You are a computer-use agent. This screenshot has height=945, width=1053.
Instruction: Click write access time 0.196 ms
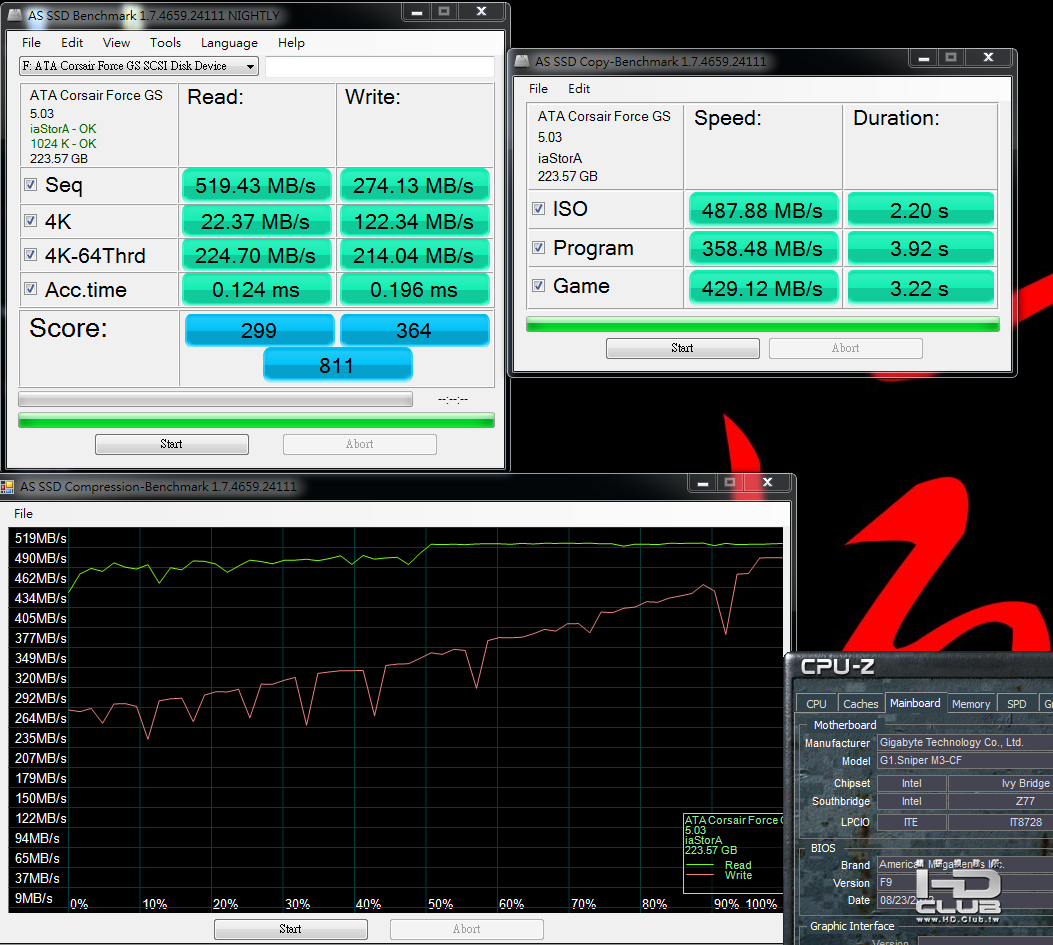[x=414, y=289]
